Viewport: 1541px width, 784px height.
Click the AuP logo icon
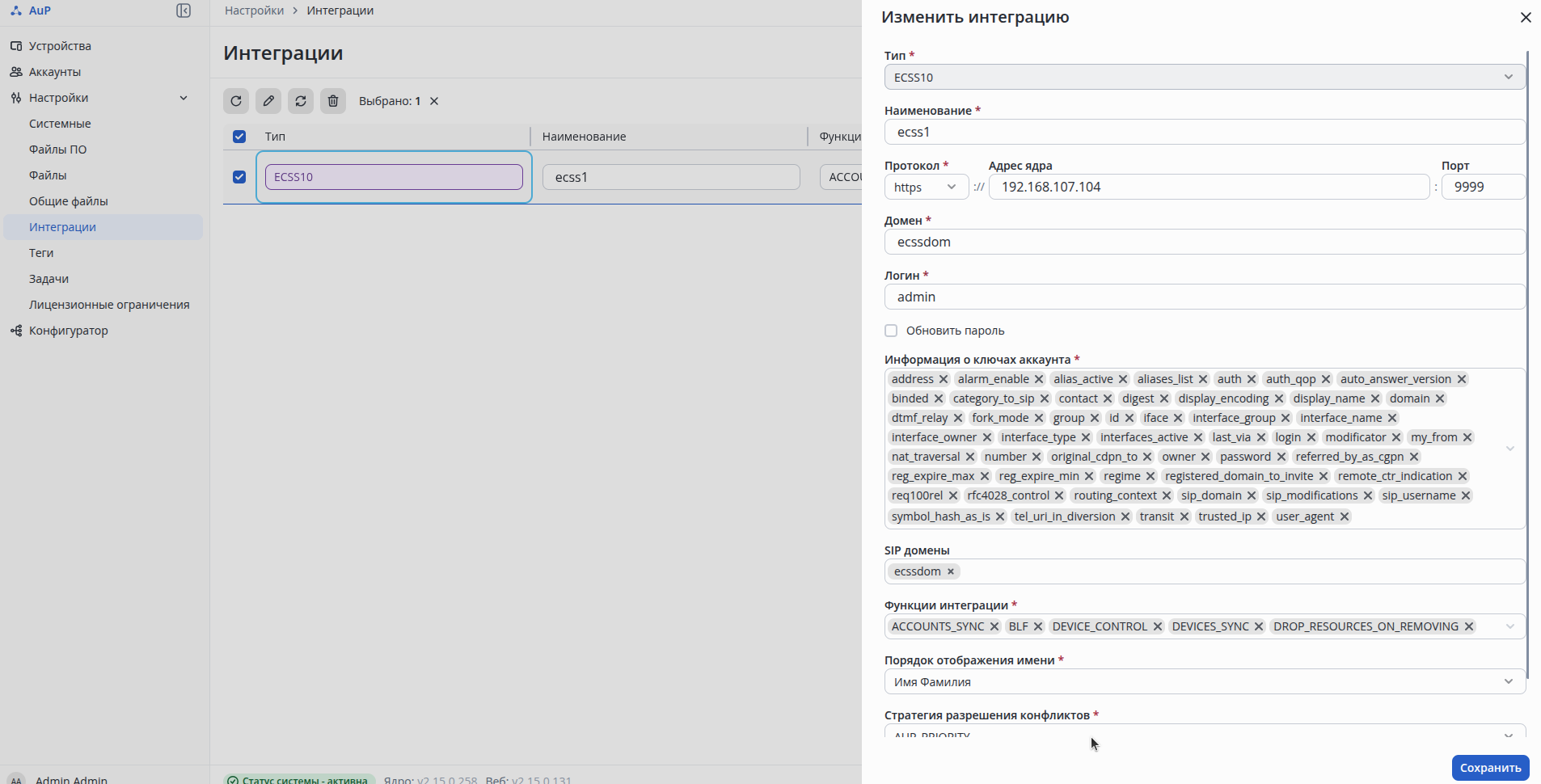[16, 11]
